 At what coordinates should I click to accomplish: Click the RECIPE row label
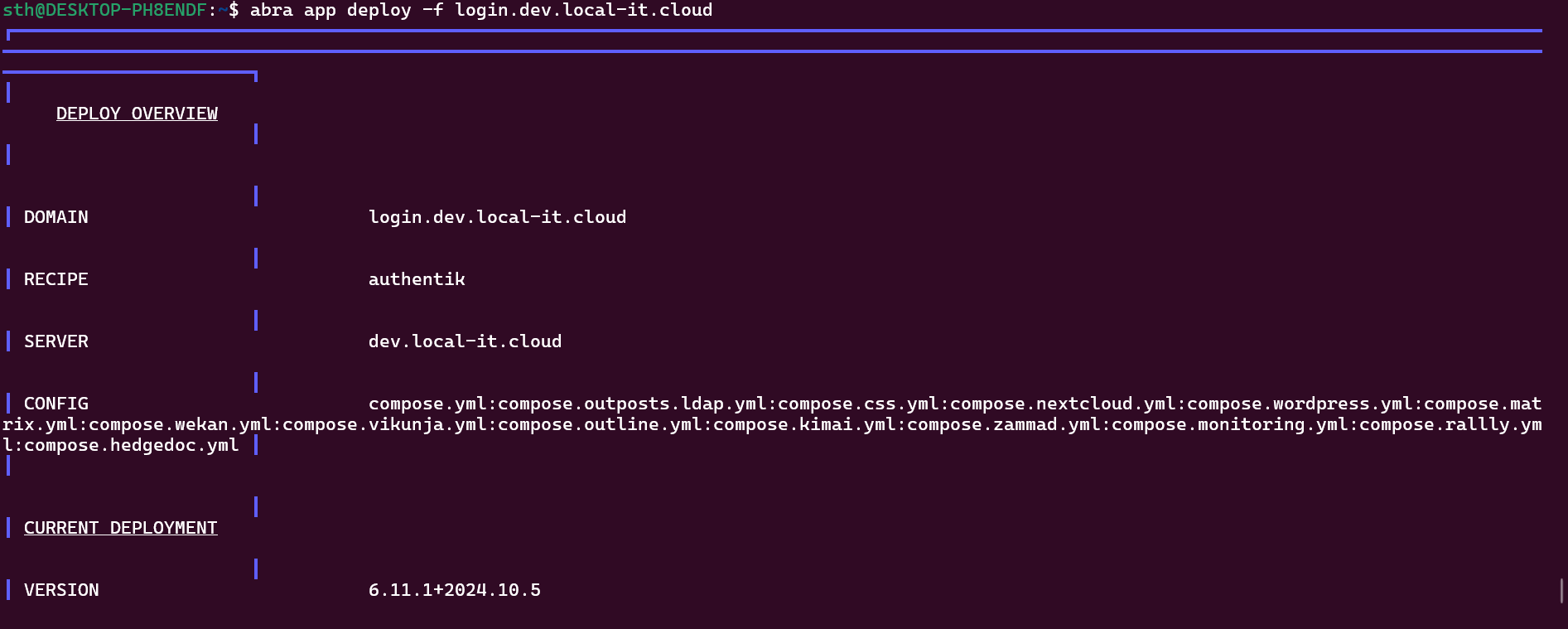[56, 279]
